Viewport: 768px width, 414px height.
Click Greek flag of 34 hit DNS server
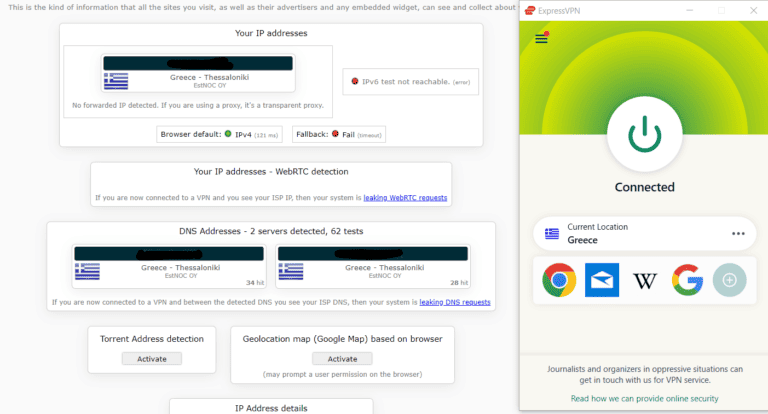(x=87, y=271)
